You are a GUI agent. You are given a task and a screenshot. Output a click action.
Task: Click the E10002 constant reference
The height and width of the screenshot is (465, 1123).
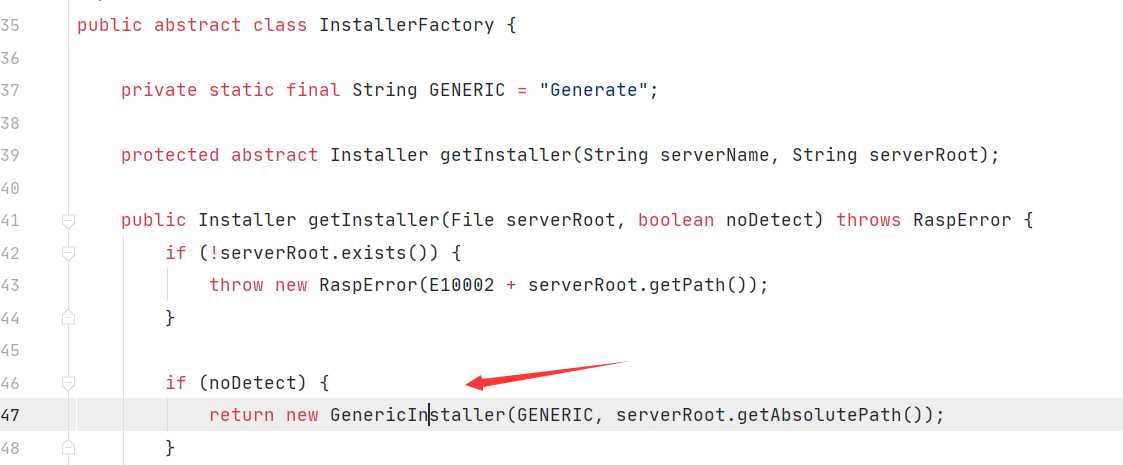[456, 285]
